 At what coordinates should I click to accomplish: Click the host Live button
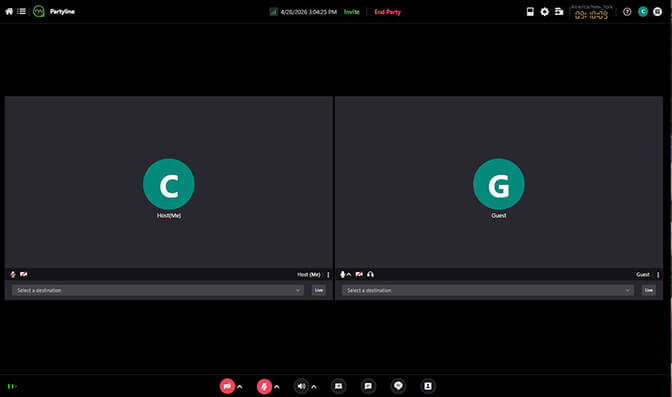click(x=318, y=291)
